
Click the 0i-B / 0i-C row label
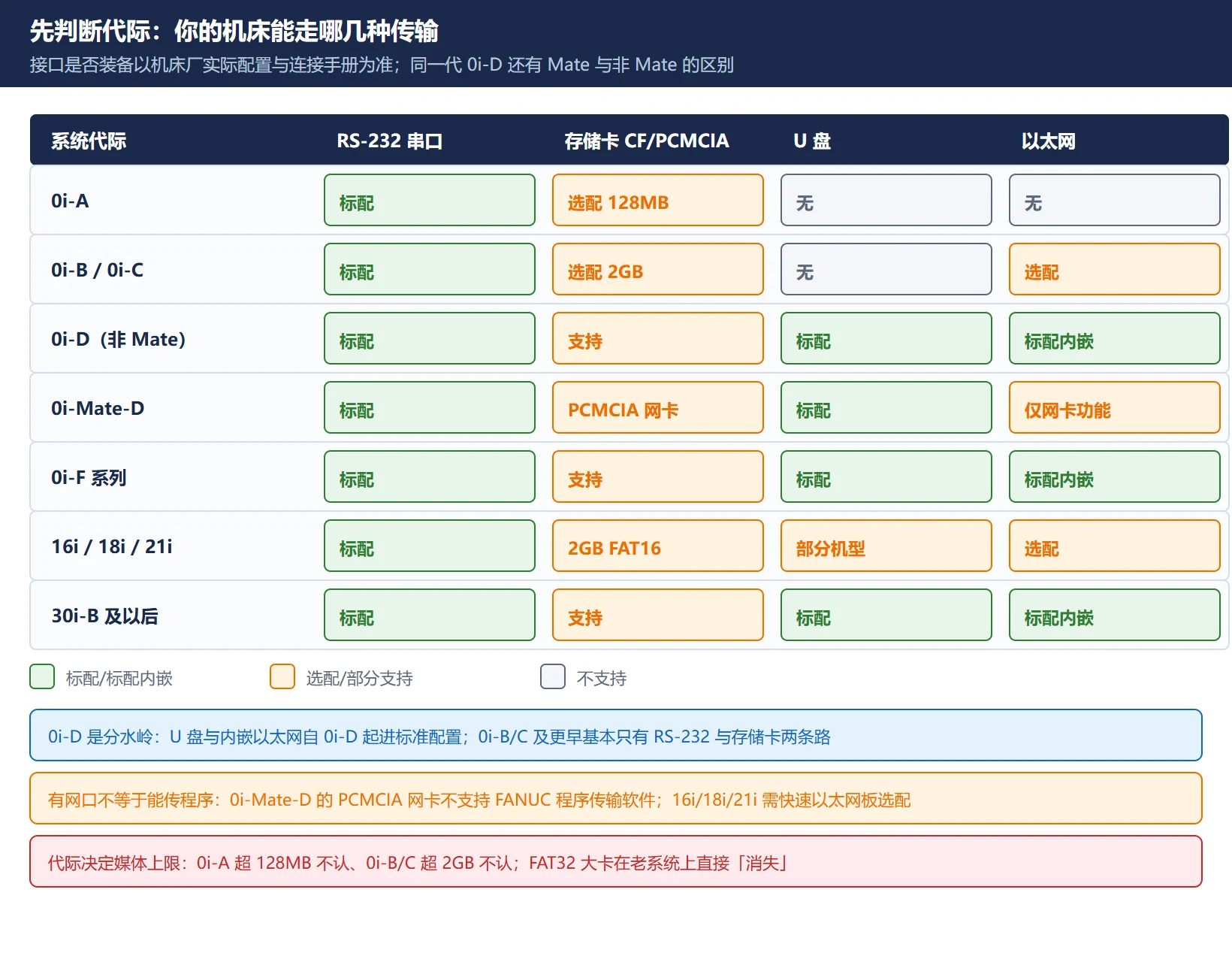pyautogui.click(x=97, y=270)
